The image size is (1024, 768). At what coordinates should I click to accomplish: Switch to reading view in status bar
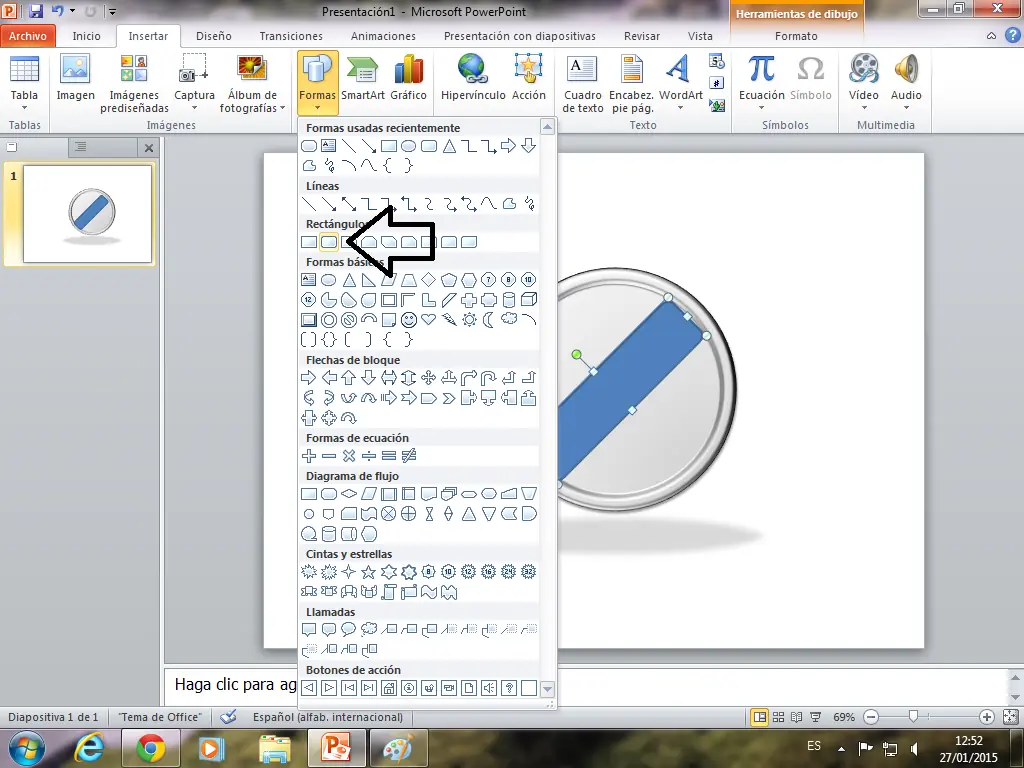tap(797, 717)
